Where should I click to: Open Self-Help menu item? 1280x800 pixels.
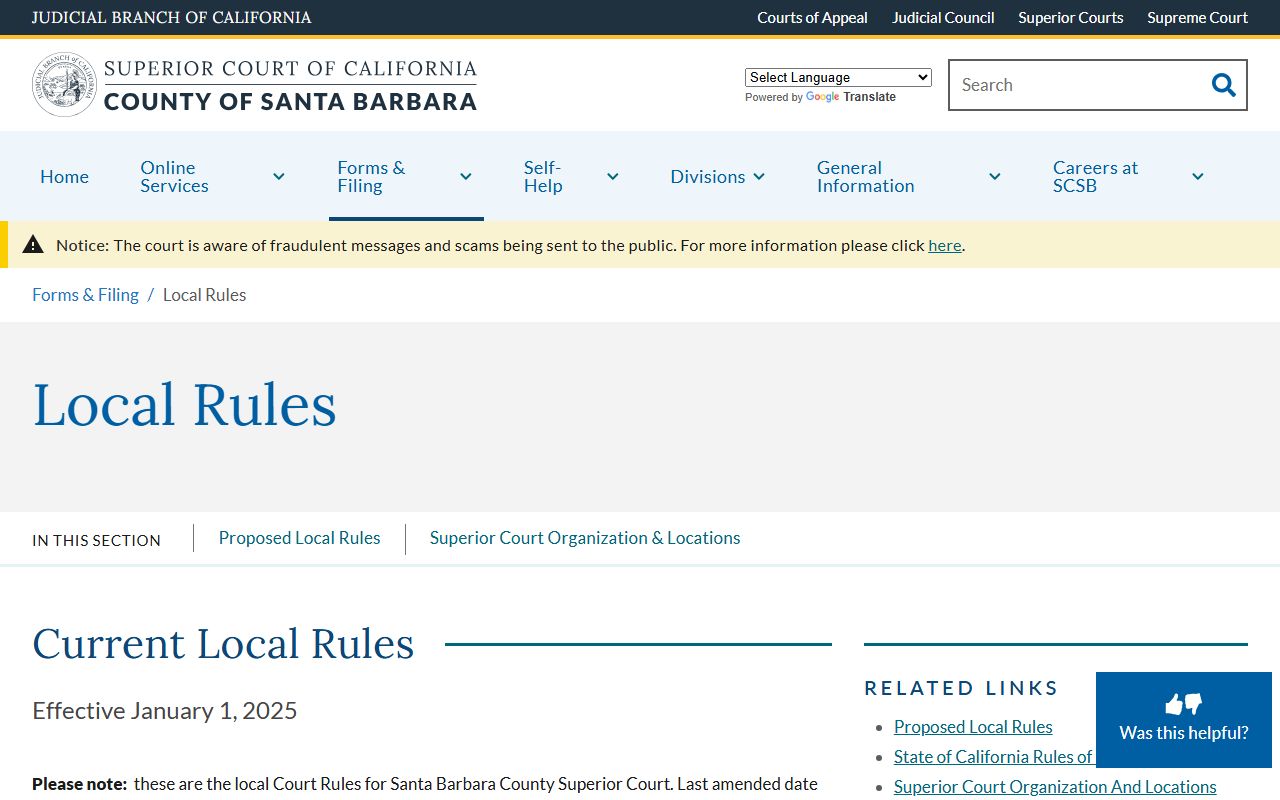coord(543,177)
